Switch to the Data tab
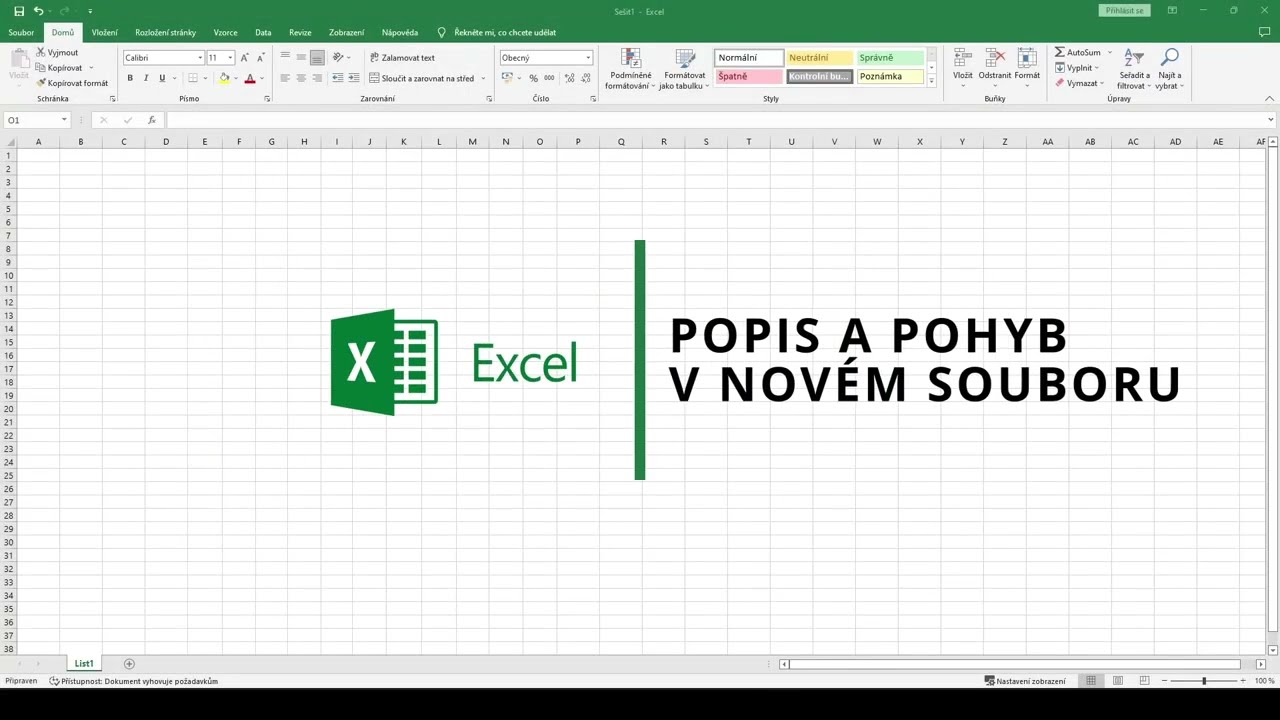Viewport: 1280px width, 720px height. 263,32
